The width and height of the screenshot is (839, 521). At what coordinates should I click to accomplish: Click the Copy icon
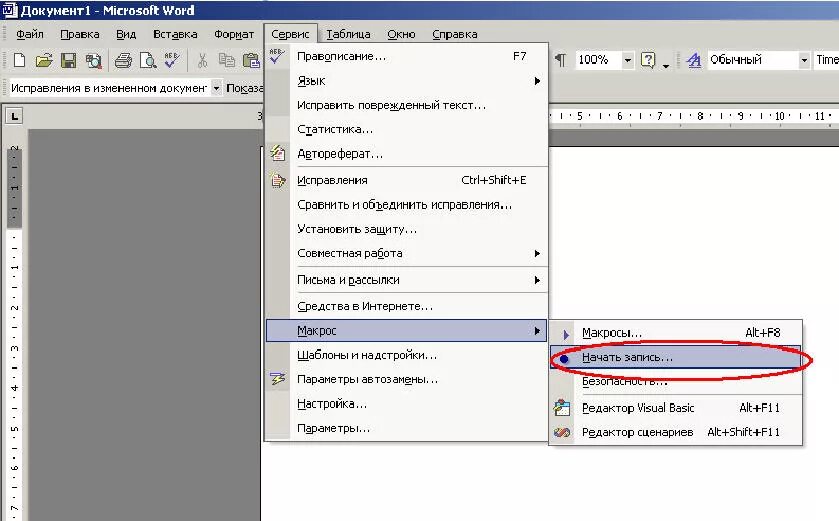click(x=227, y=60)
